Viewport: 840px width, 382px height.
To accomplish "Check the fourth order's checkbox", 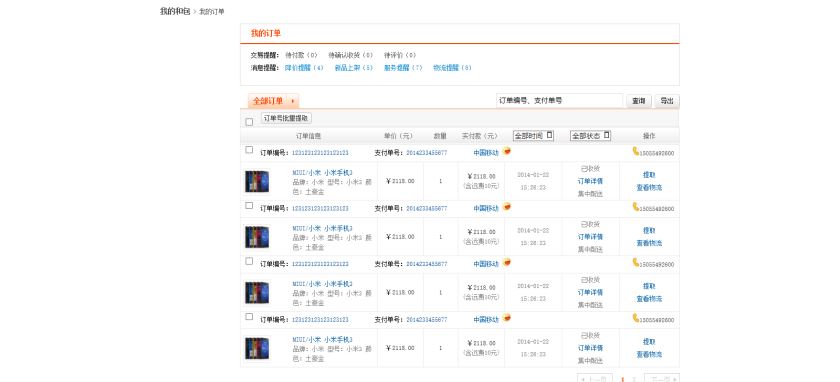I will click(x=249, y=317).
